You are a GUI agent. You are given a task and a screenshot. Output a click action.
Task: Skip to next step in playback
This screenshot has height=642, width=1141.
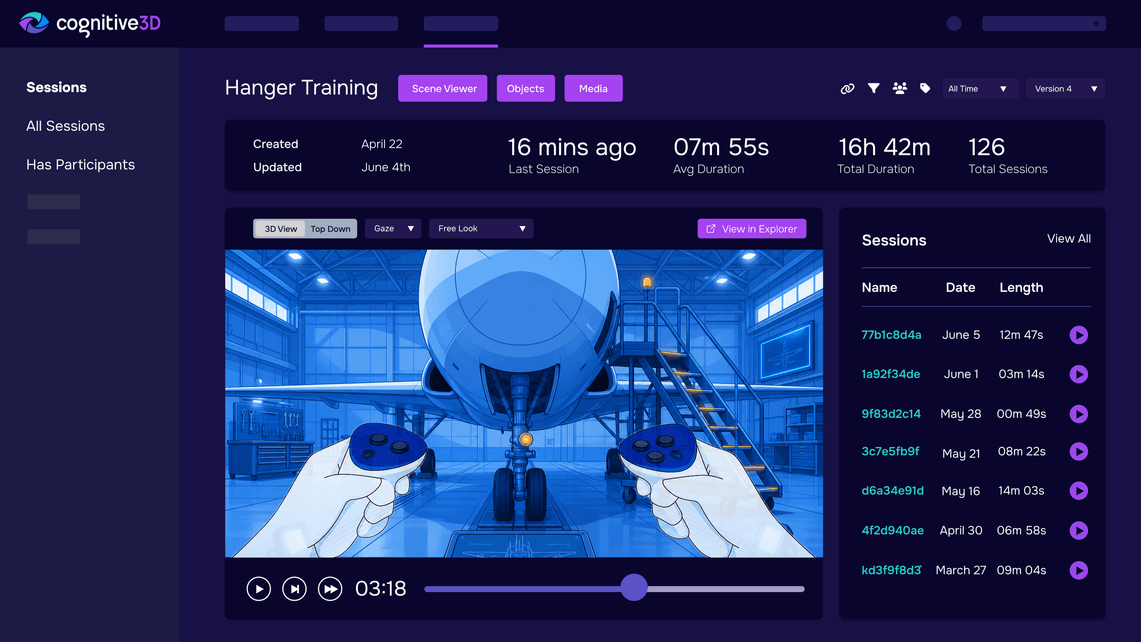(294, 588)
